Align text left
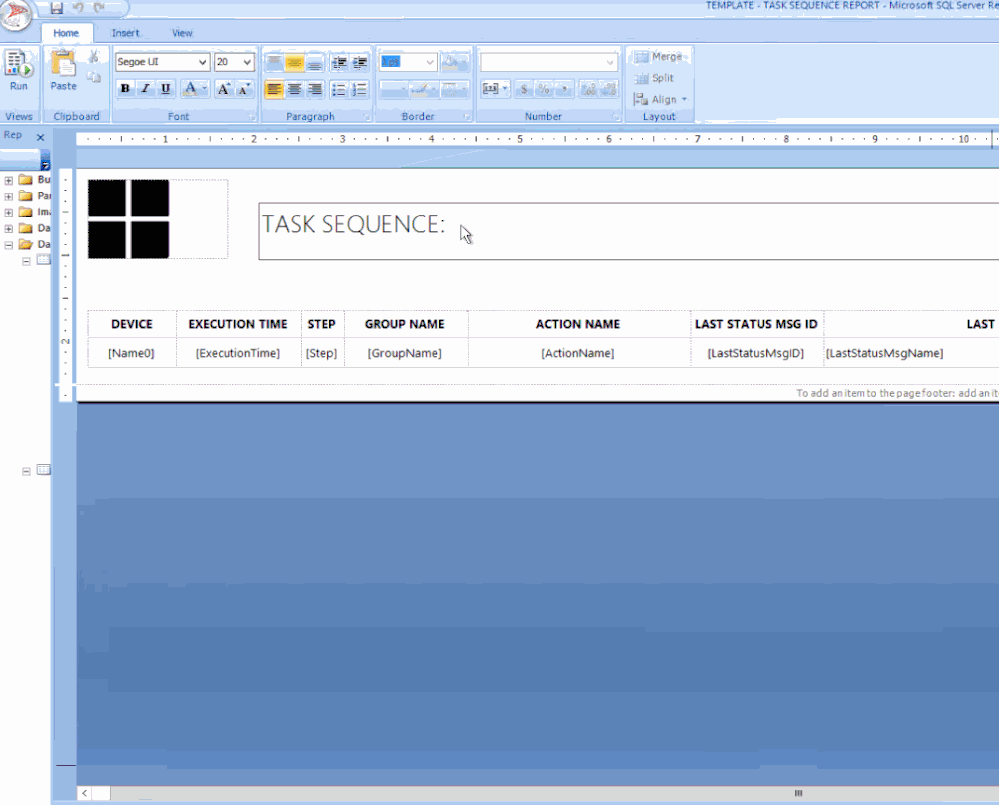999x805 pixels. tap(274, 89)
